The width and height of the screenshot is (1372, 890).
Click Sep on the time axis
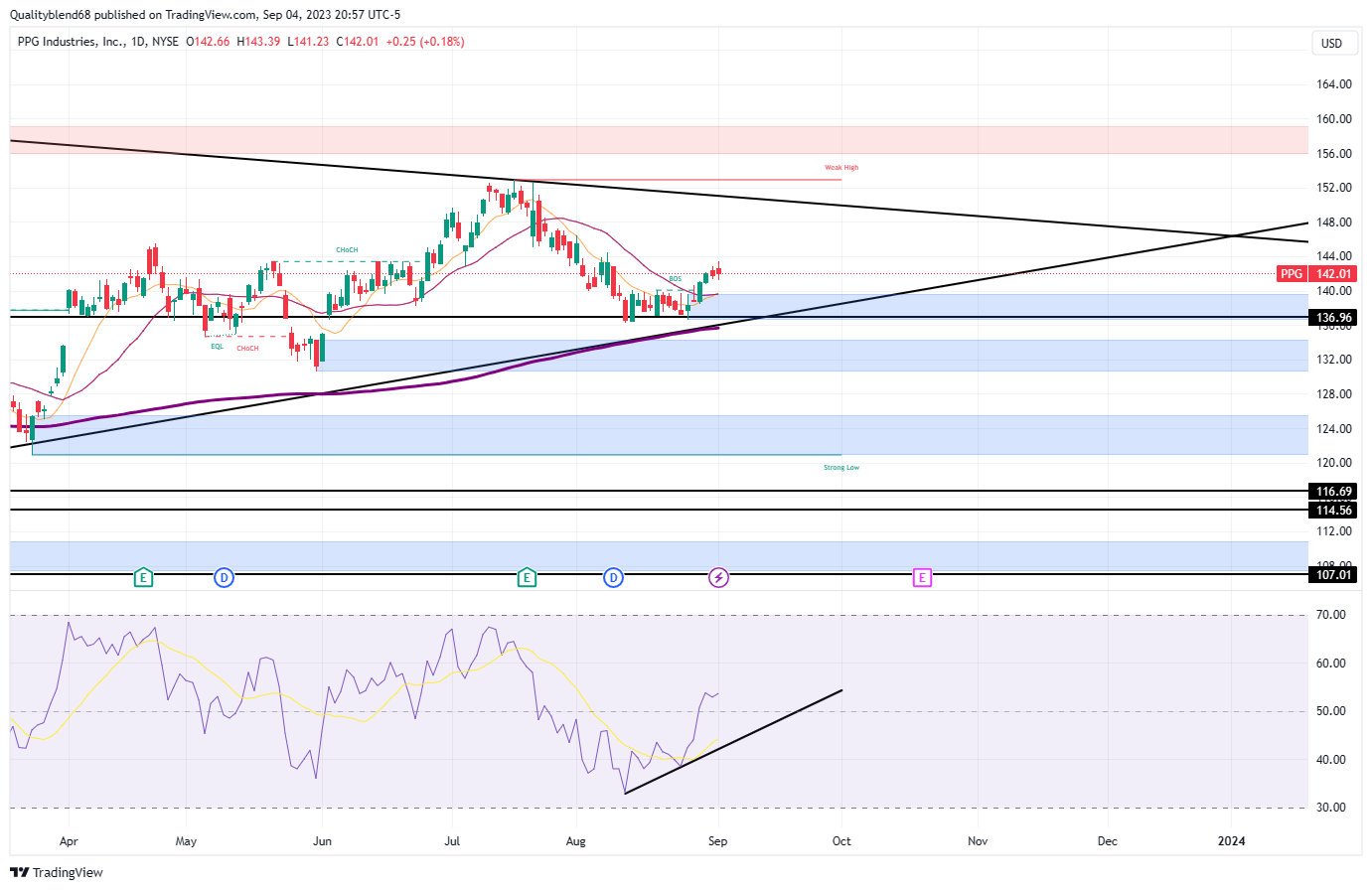(717, 841)
